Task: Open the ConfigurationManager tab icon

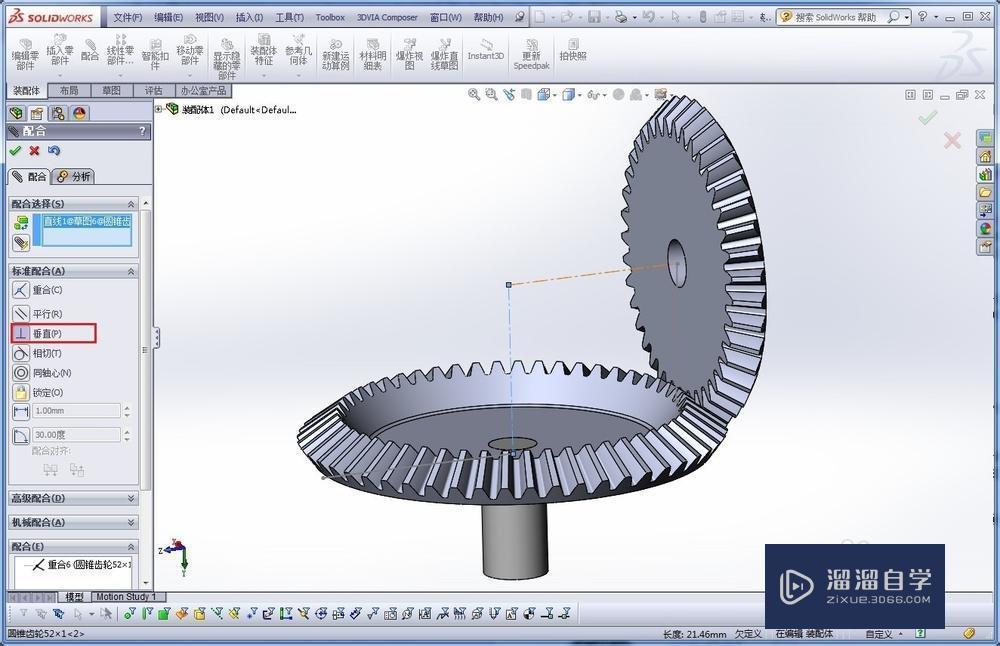Action: point(58,114)
